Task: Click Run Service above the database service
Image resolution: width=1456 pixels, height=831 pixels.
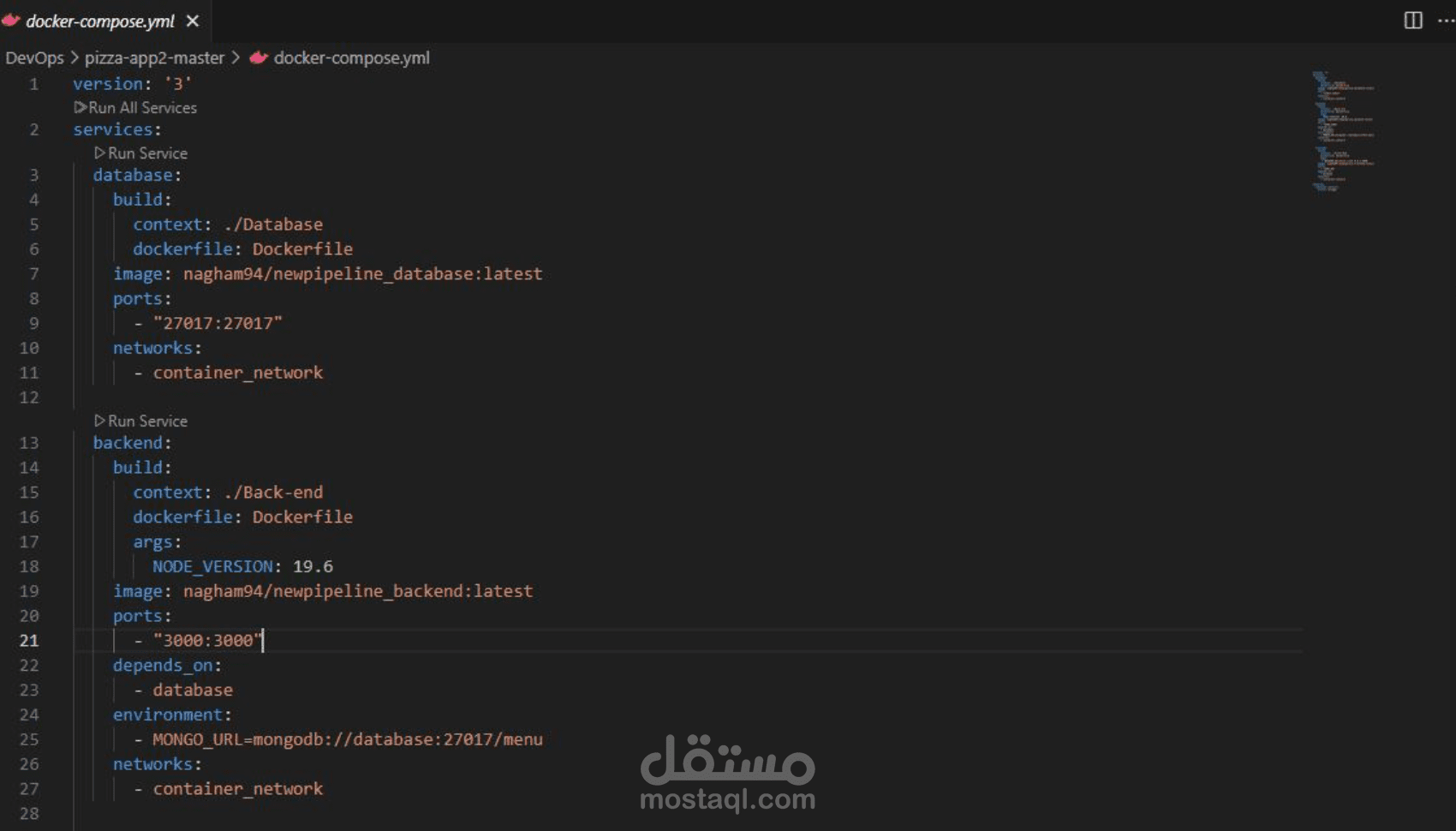Action: coord(147,152)
